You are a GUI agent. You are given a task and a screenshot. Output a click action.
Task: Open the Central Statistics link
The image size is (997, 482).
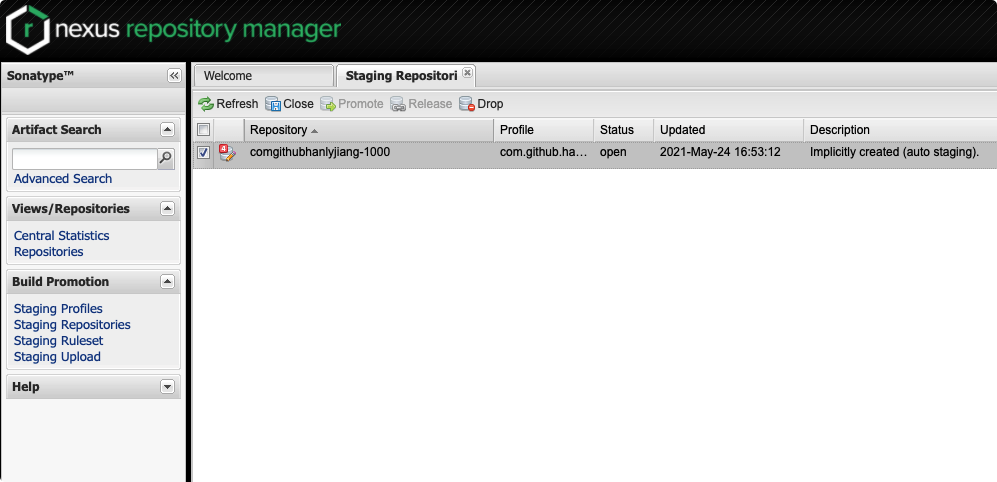tap(62, 235)
